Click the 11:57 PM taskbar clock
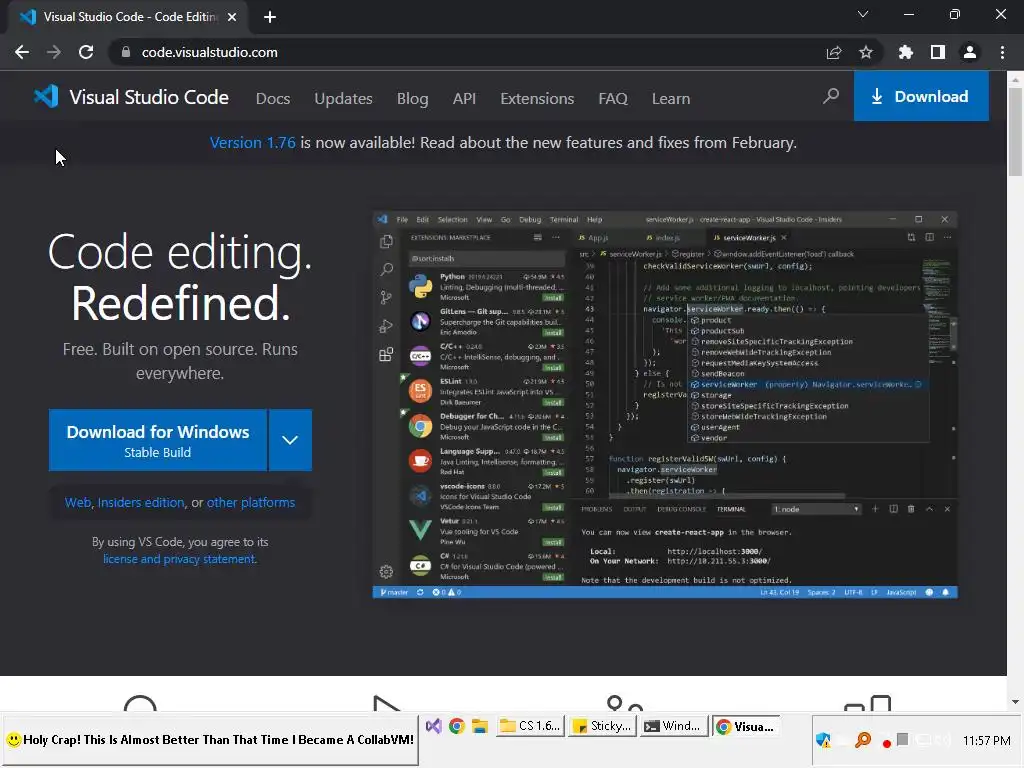1024x768 pixels. 987,741
